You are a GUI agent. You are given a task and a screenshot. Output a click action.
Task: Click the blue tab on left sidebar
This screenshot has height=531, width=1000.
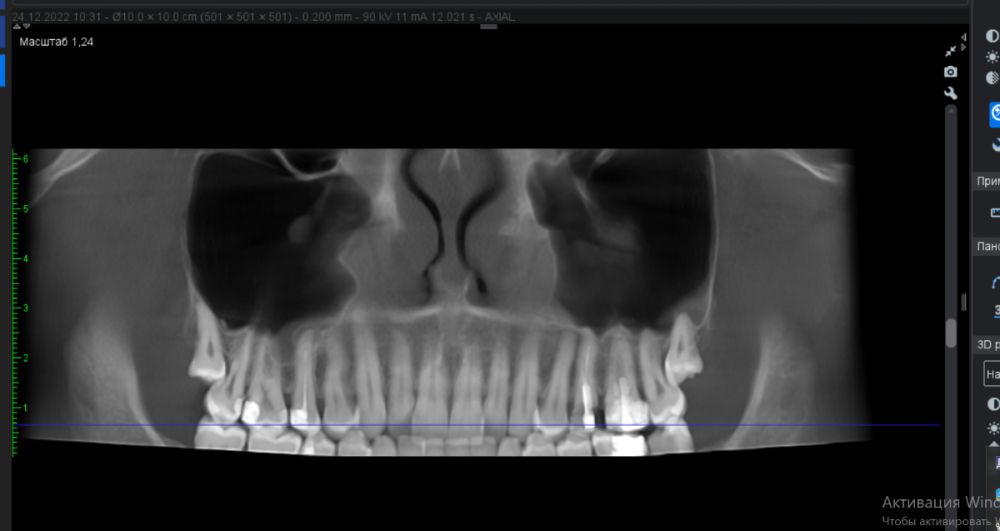point(2,70)
